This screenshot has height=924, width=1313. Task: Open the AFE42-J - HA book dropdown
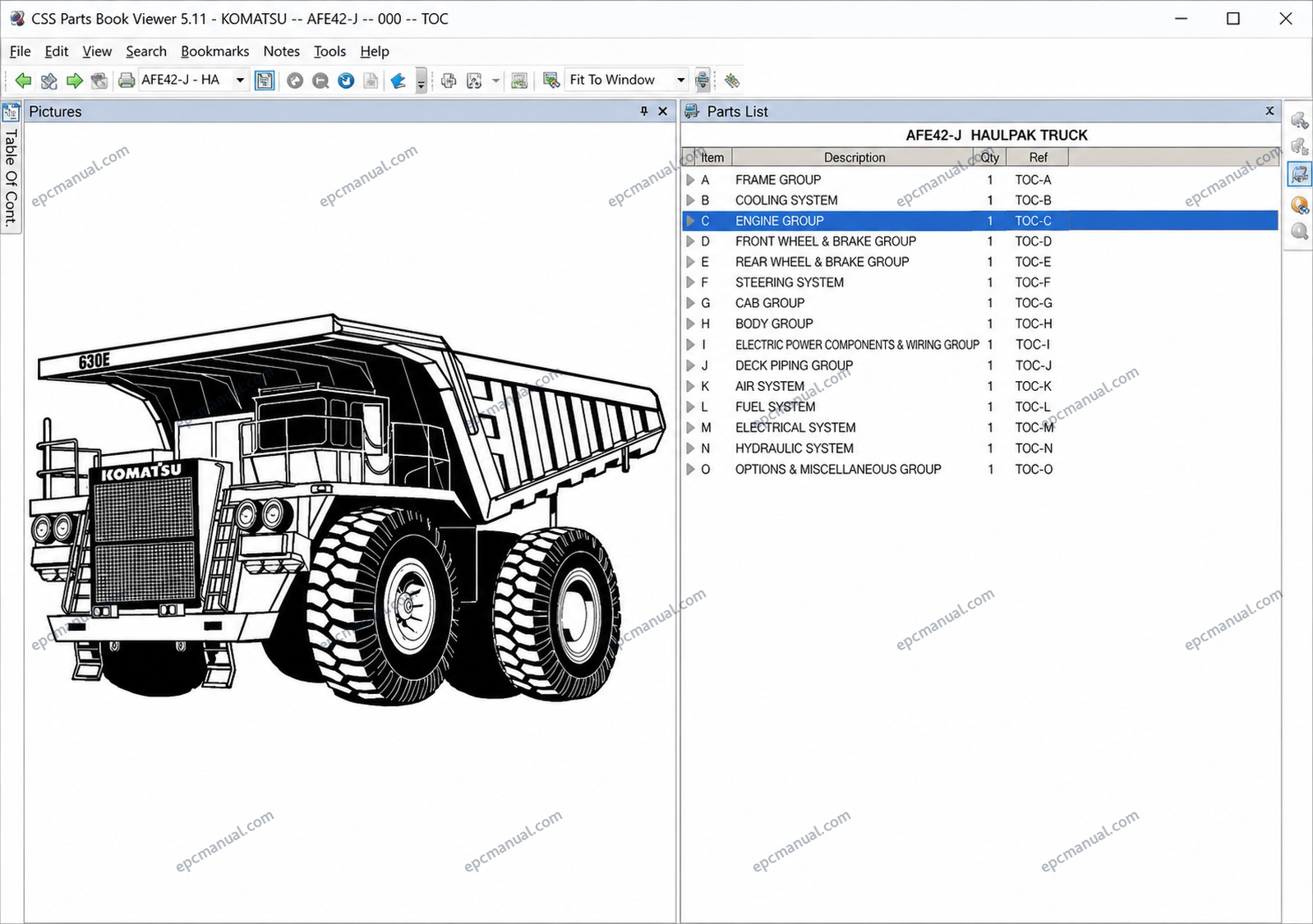pos(240,80)
